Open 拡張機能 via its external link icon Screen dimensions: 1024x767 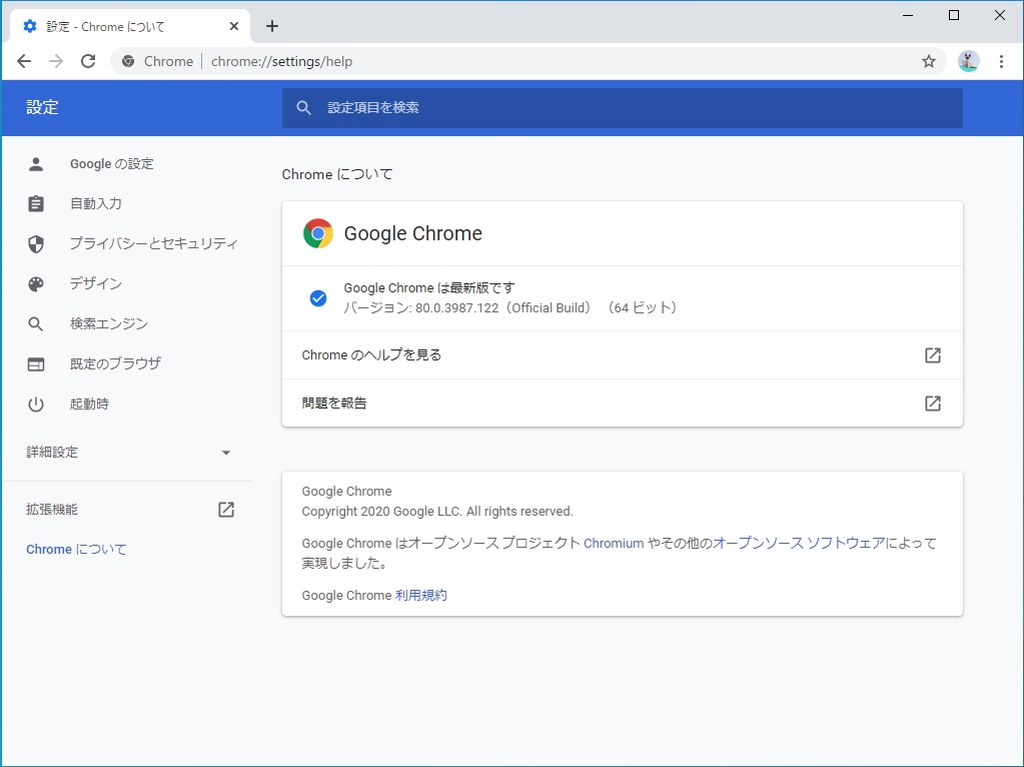(x=227, y=508)
